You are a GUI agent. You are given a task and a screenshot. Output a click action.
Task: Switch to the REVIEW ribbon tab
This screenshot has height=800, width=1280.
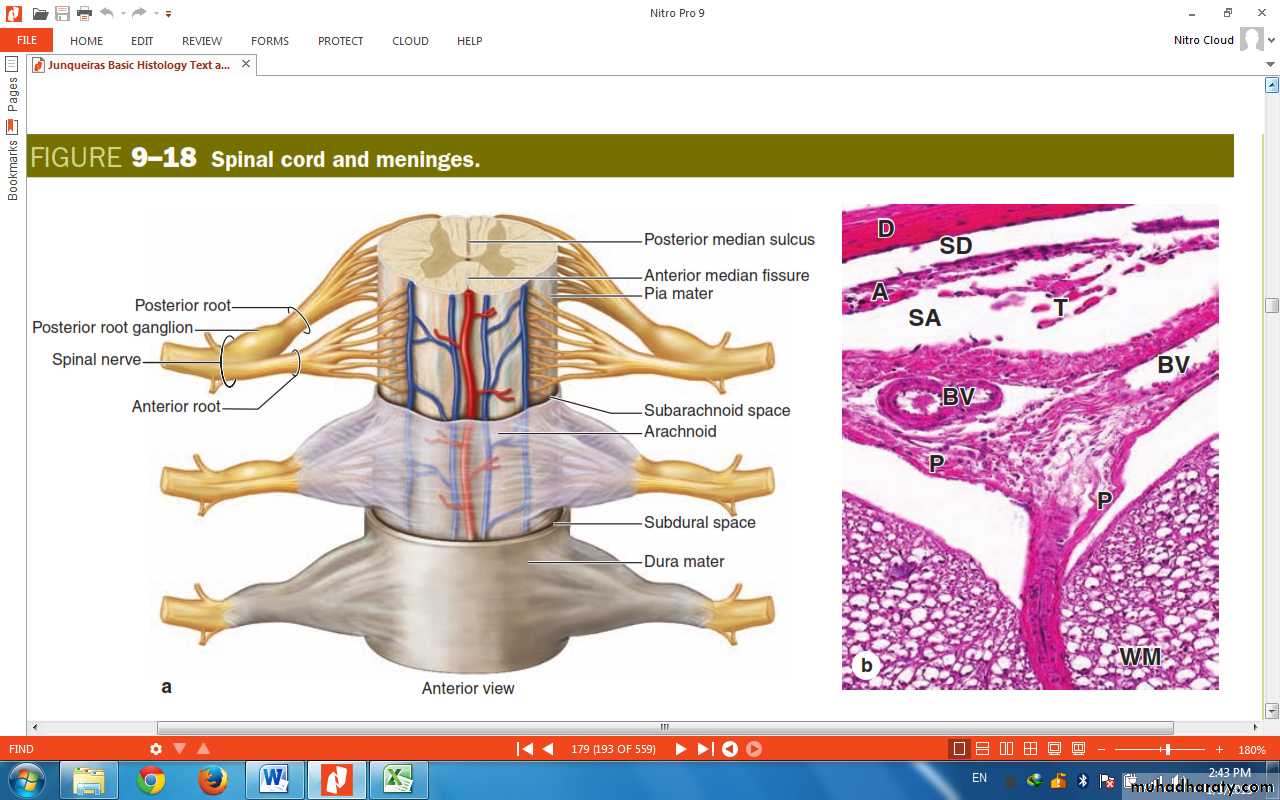pos(202,41)
